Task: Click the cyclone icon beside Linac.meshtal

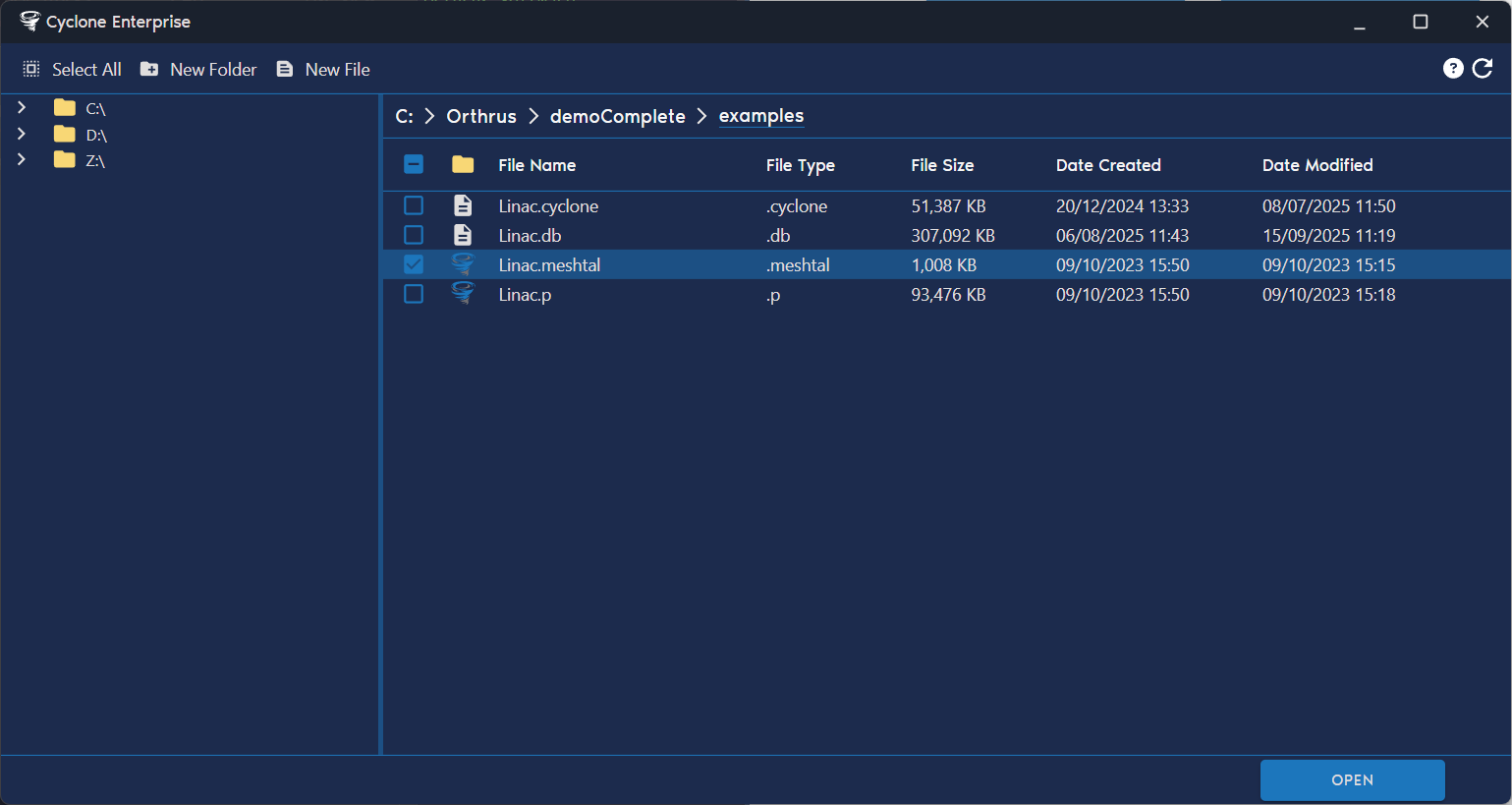Action: pos(463,263)
